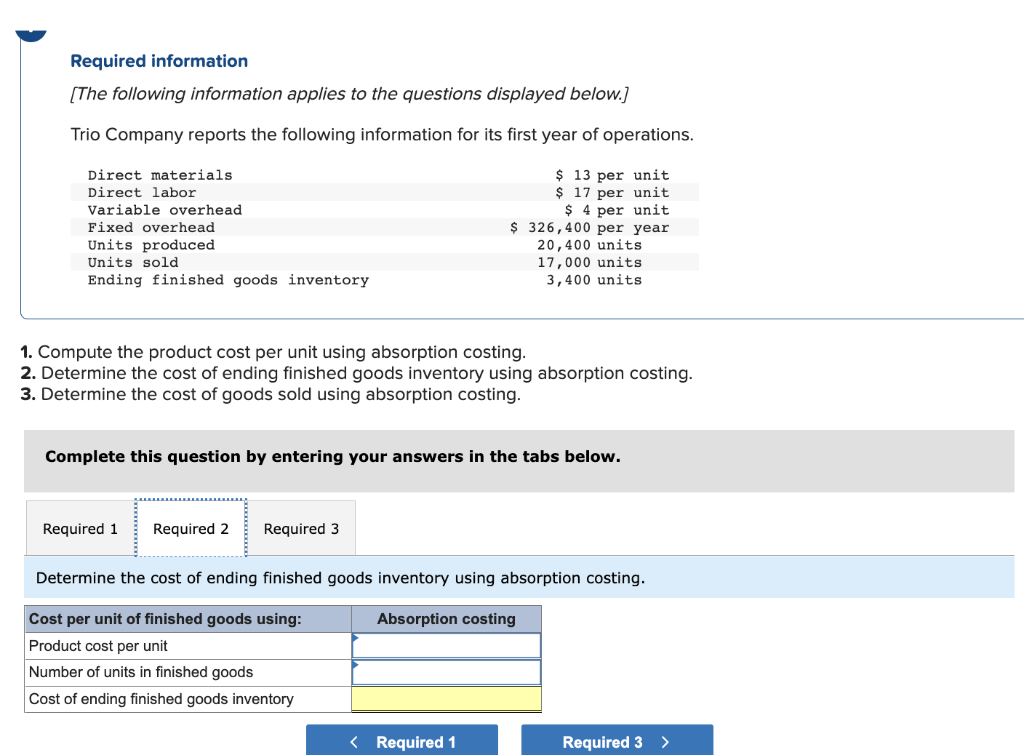Click the Absorption costing column header
The width and height of the screenshot is (1024, 755).
point(446,619)
